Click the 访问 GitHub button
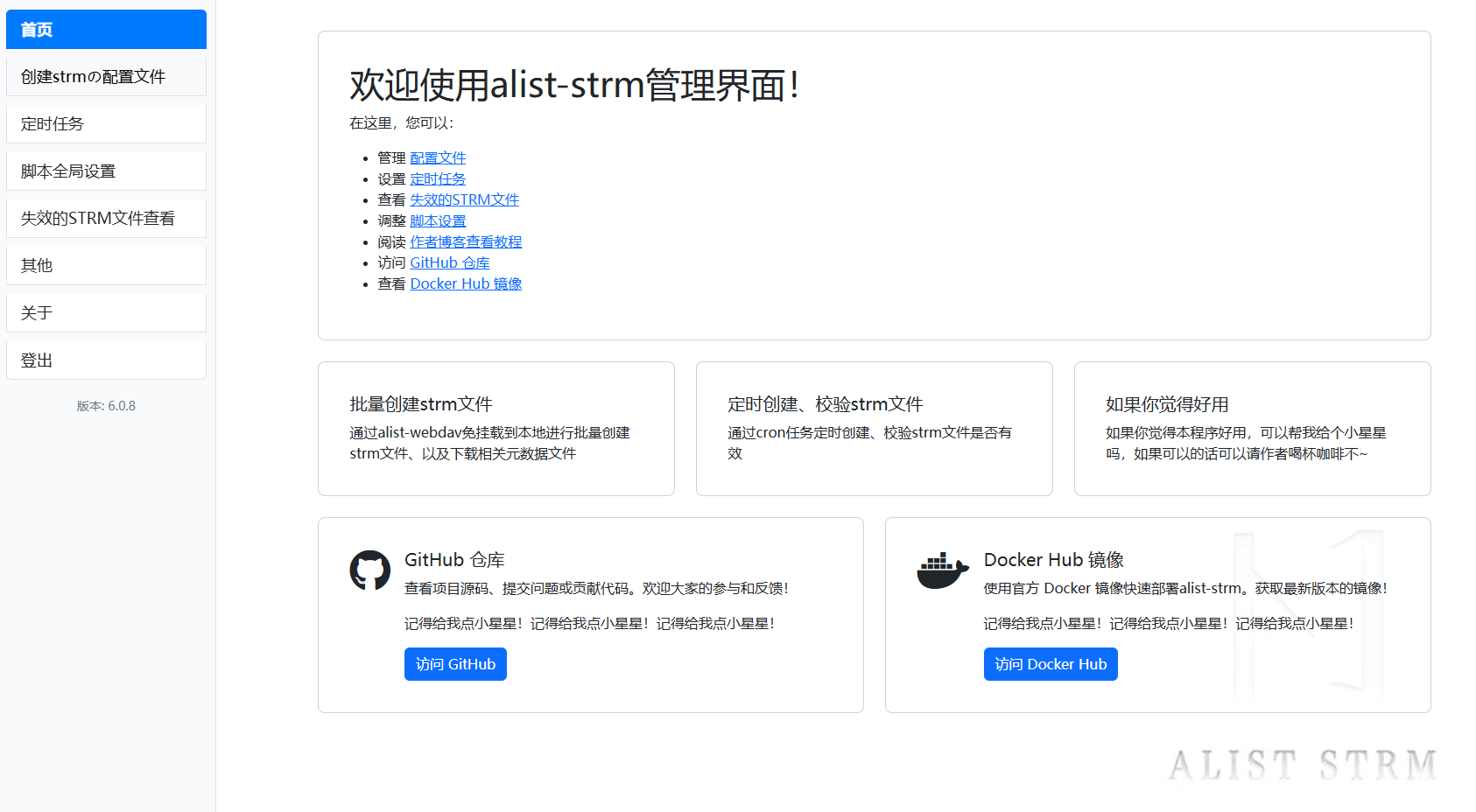 pos(455,664)
